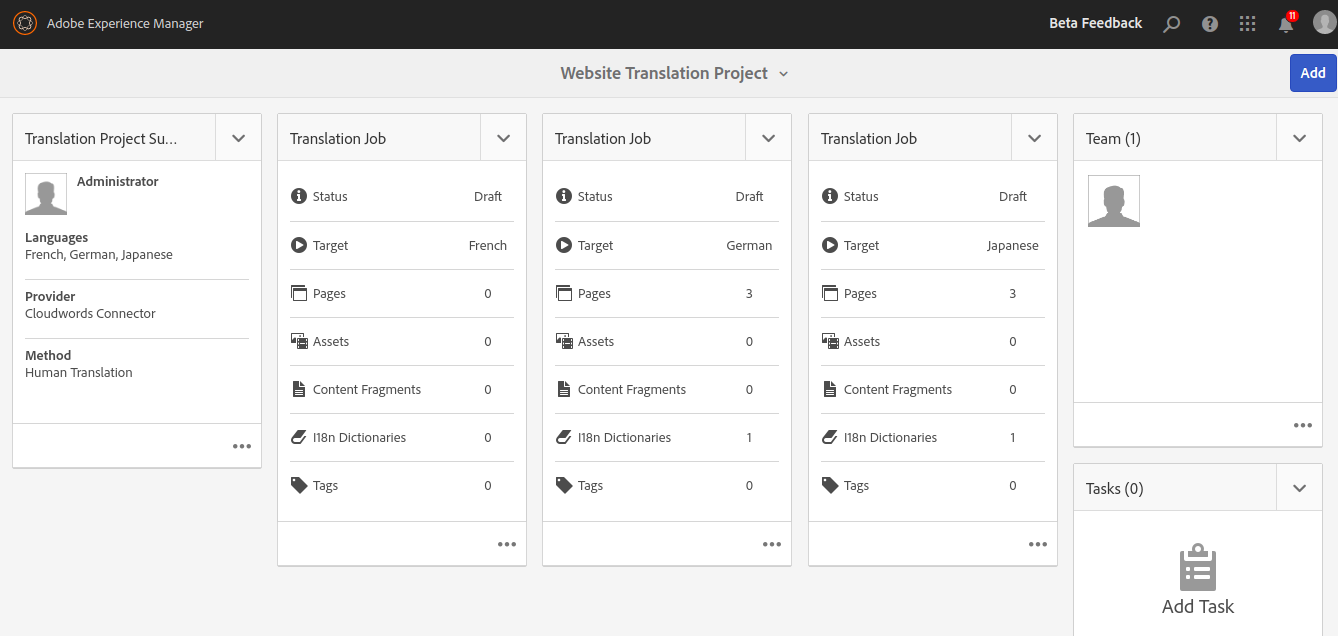Click ellipsis on Translation Project Summary card
Viewport: 1338px width, 636px height.
click(x=242, y=446)
